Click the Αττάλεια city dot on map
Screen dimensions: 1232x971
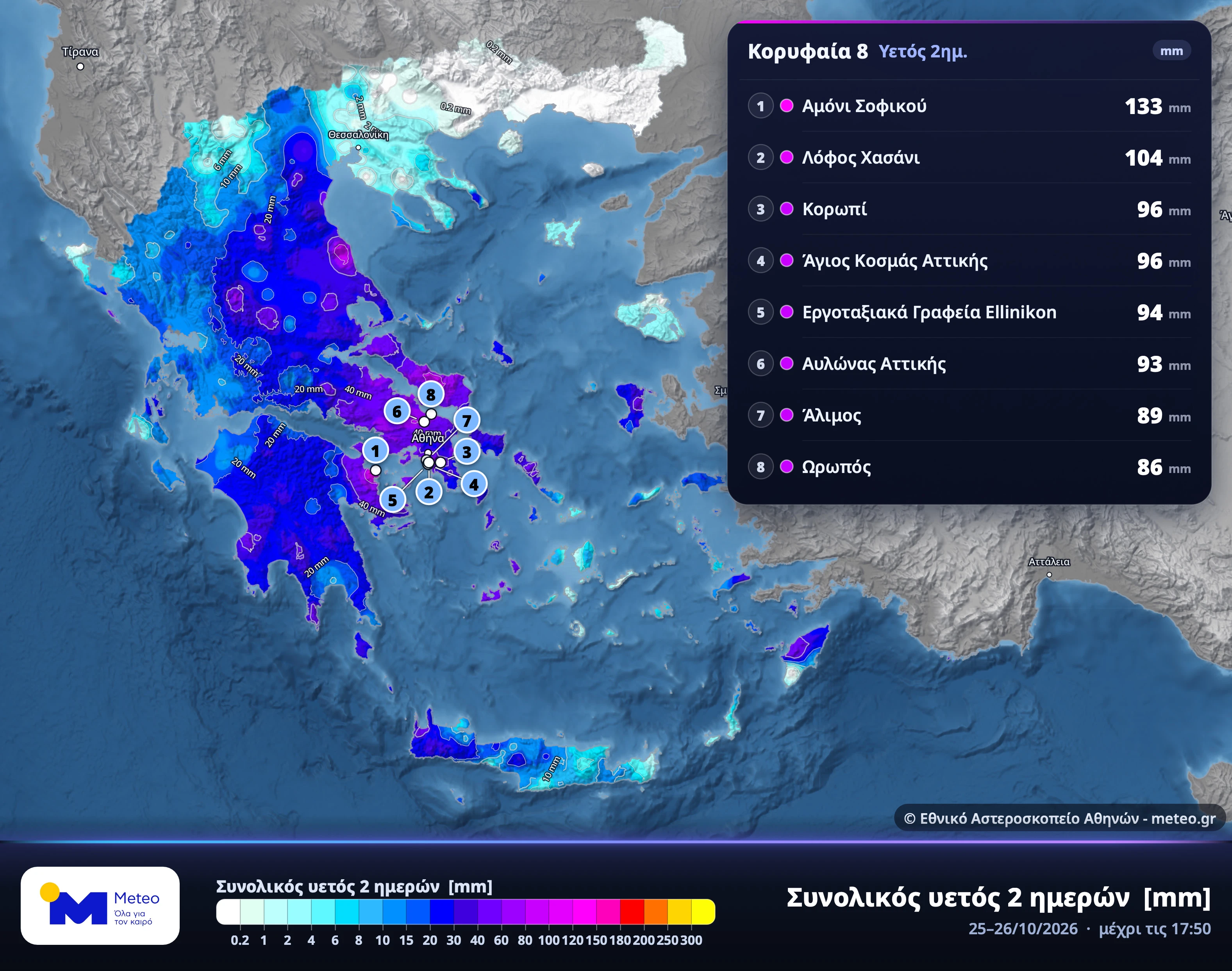point(1050,575)
